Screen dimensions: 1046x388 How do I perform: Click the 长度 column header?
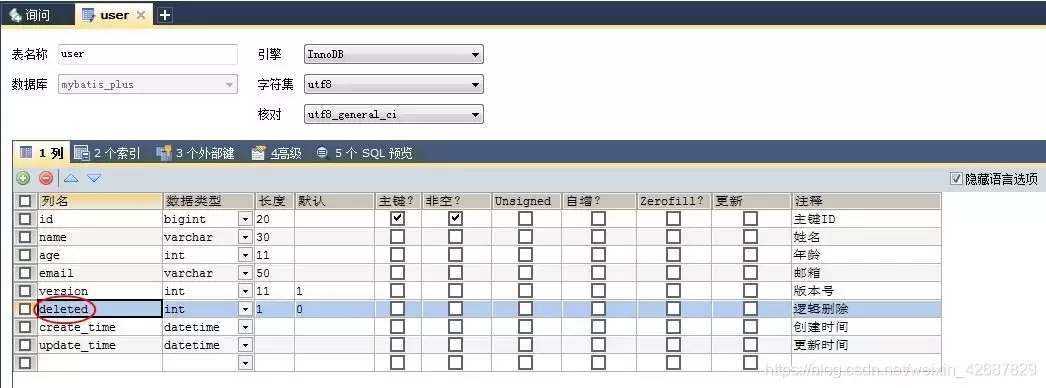[x=274, y=200]
